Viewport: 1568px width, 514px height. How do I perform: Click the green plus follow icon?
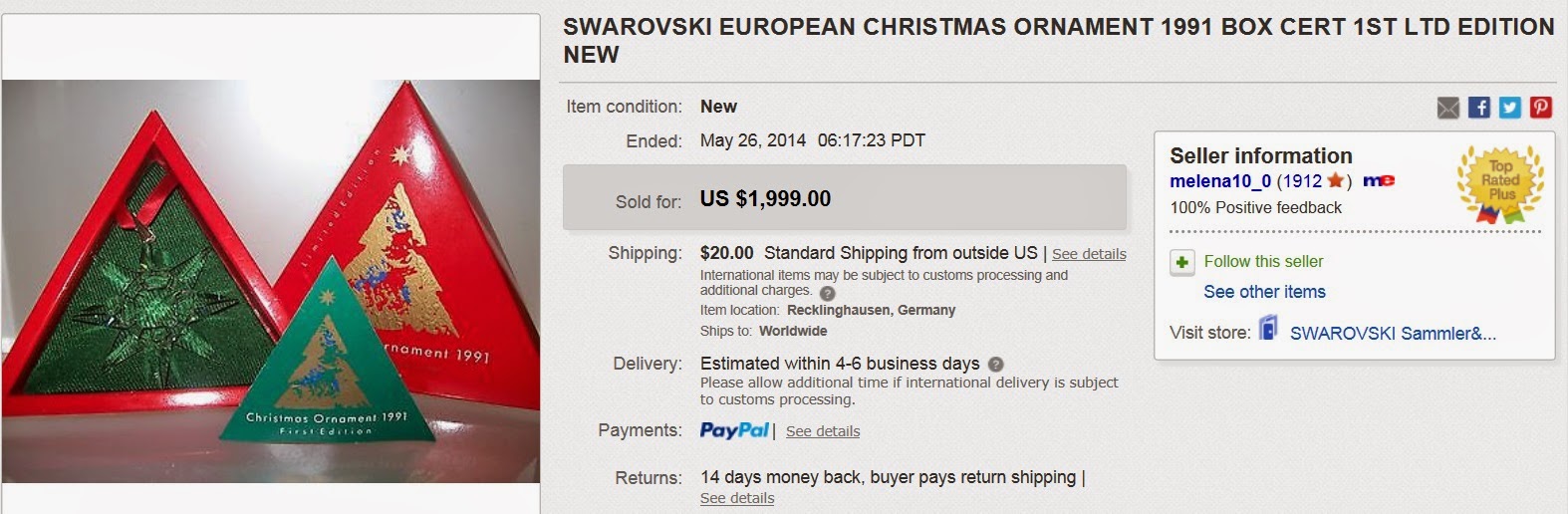point(1181,262)
